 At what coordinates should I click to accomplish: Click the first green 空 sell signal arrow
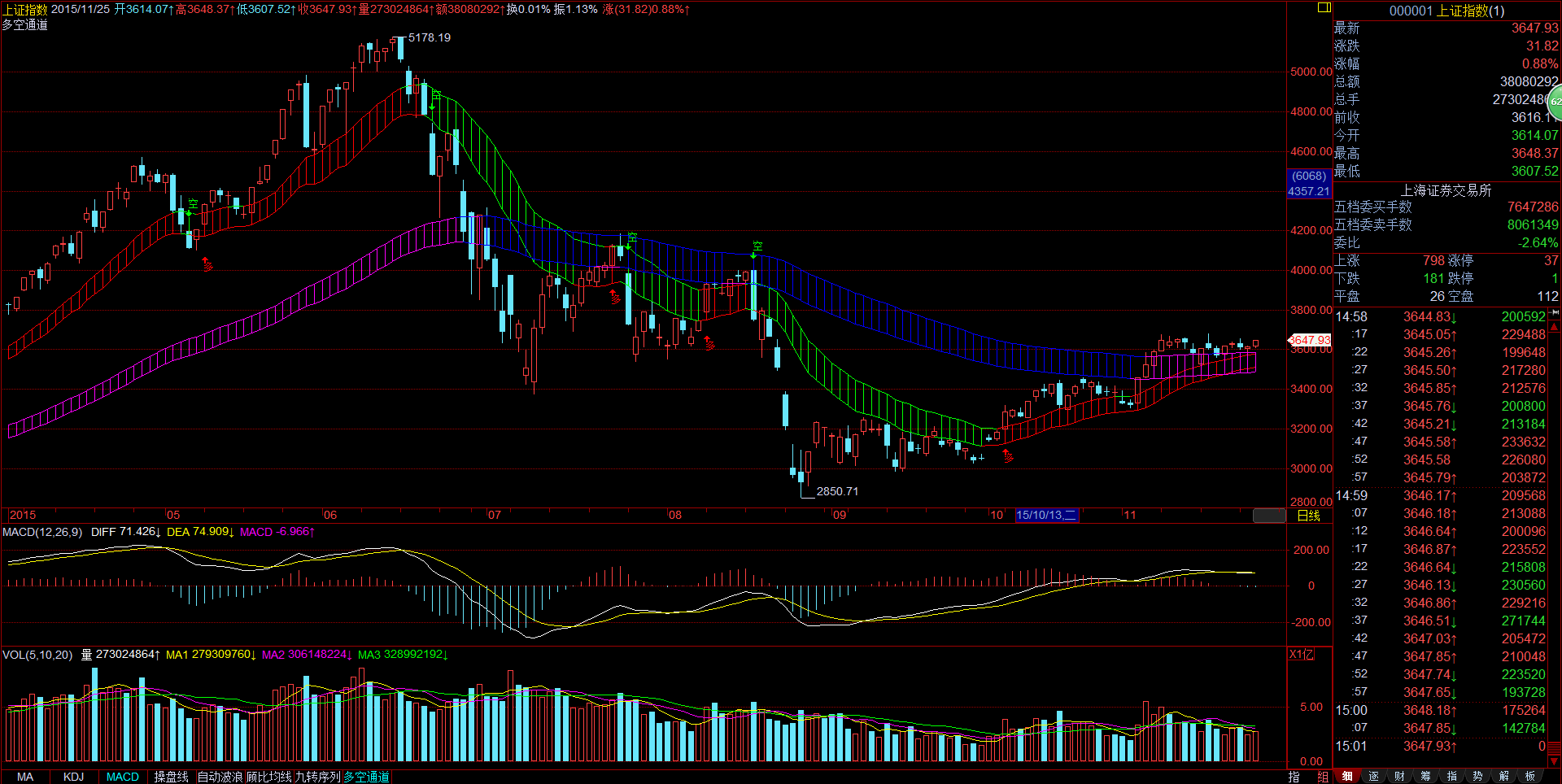pyautogui.click(x=190, y=206)
